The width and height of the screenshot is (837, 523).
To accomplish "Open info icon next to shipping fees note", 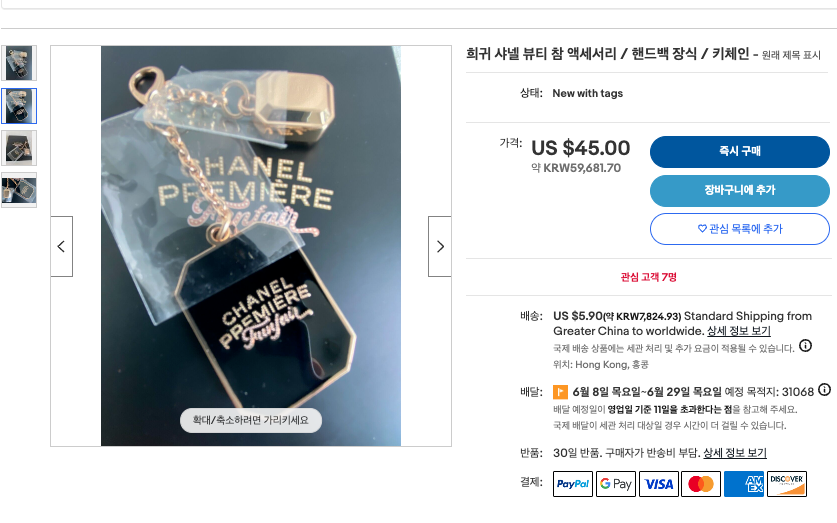I will point(805,346).
